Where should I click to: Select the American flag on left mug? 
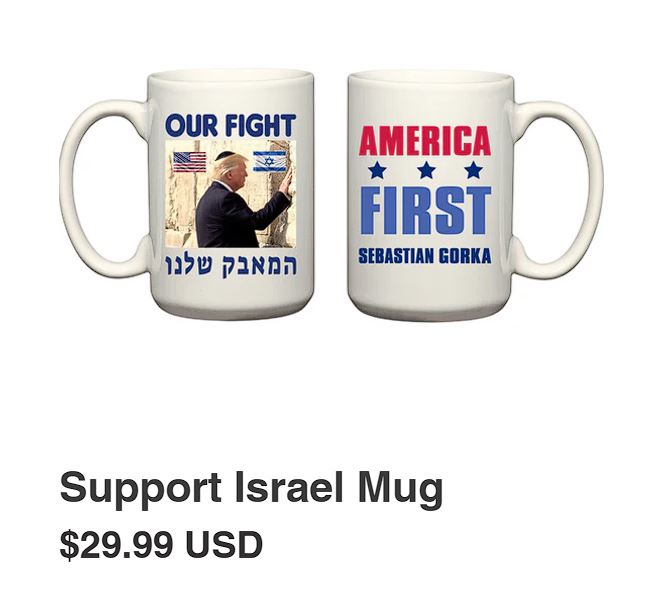pos(189,162)
